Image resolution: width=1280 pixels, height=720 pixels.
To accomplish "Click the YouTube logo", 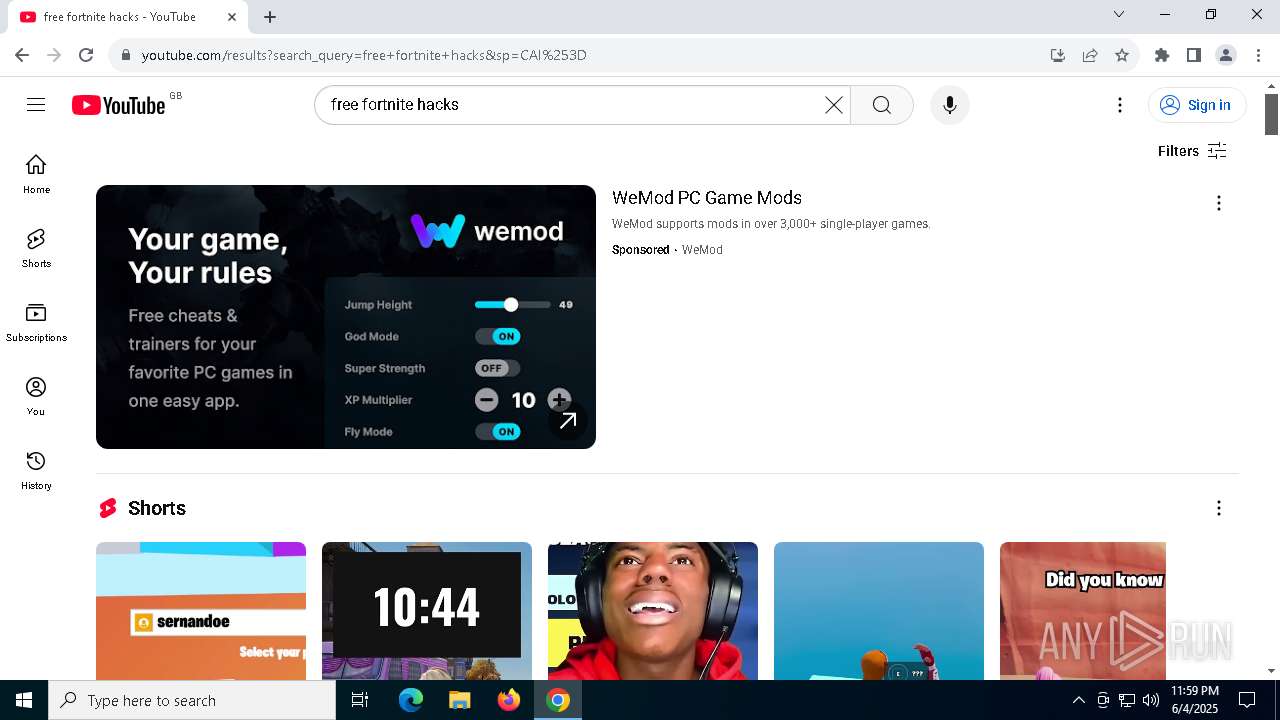I will pos(119,105).
